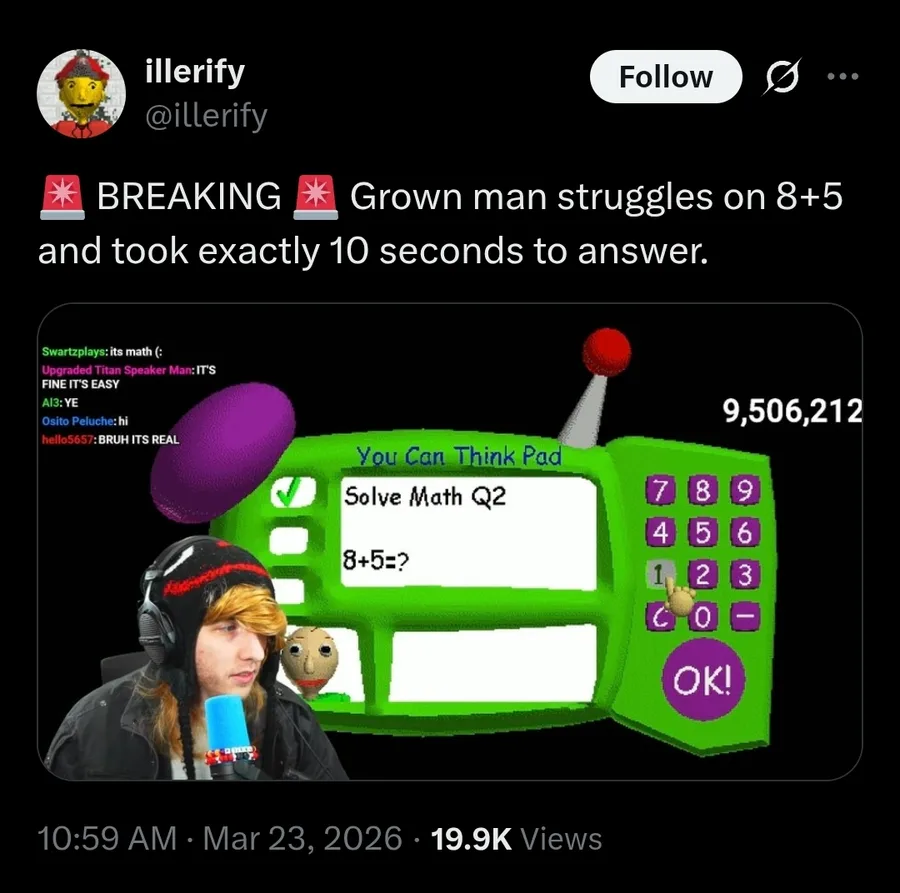Toggle the green checkmark box for Q1
The height and width of the screenshot is (893, 900).
point(293,492)
